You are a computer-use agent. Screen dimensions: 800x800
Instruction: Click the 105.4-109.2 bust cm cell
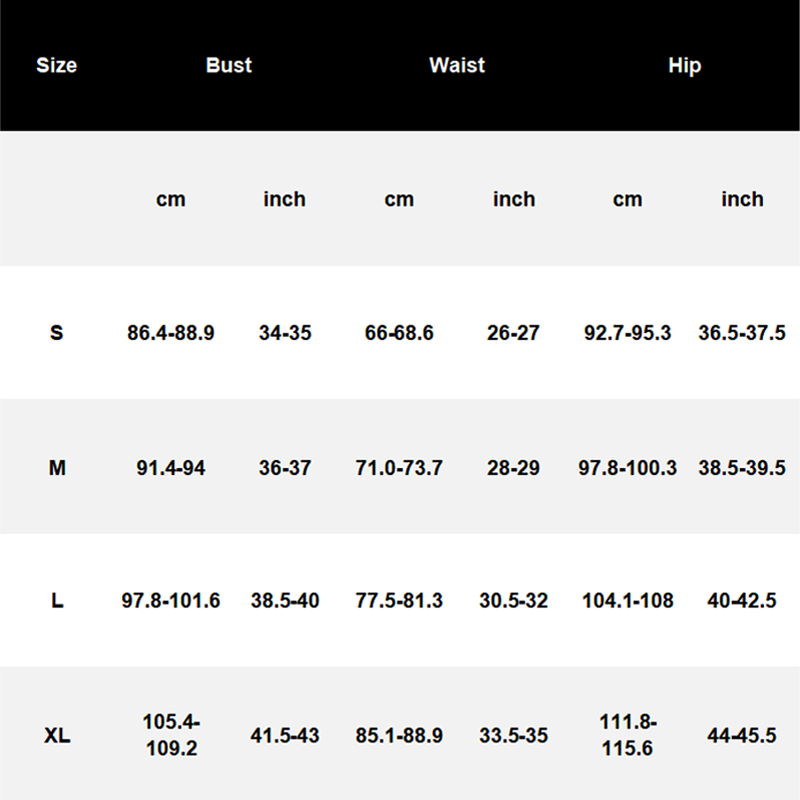point(171,734)
